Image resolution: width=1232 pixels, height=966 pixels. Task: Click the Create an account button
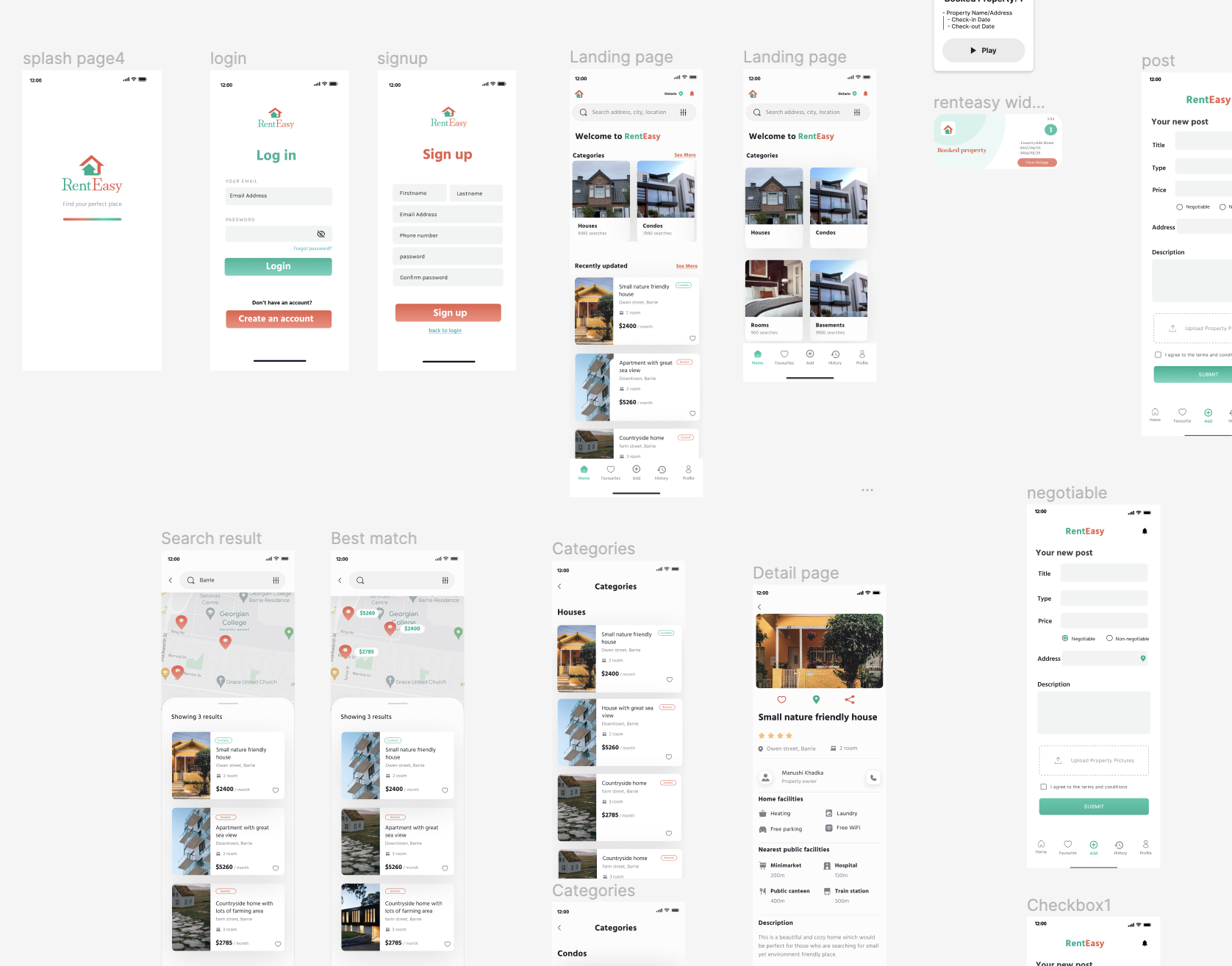click(x=278, y=319)
